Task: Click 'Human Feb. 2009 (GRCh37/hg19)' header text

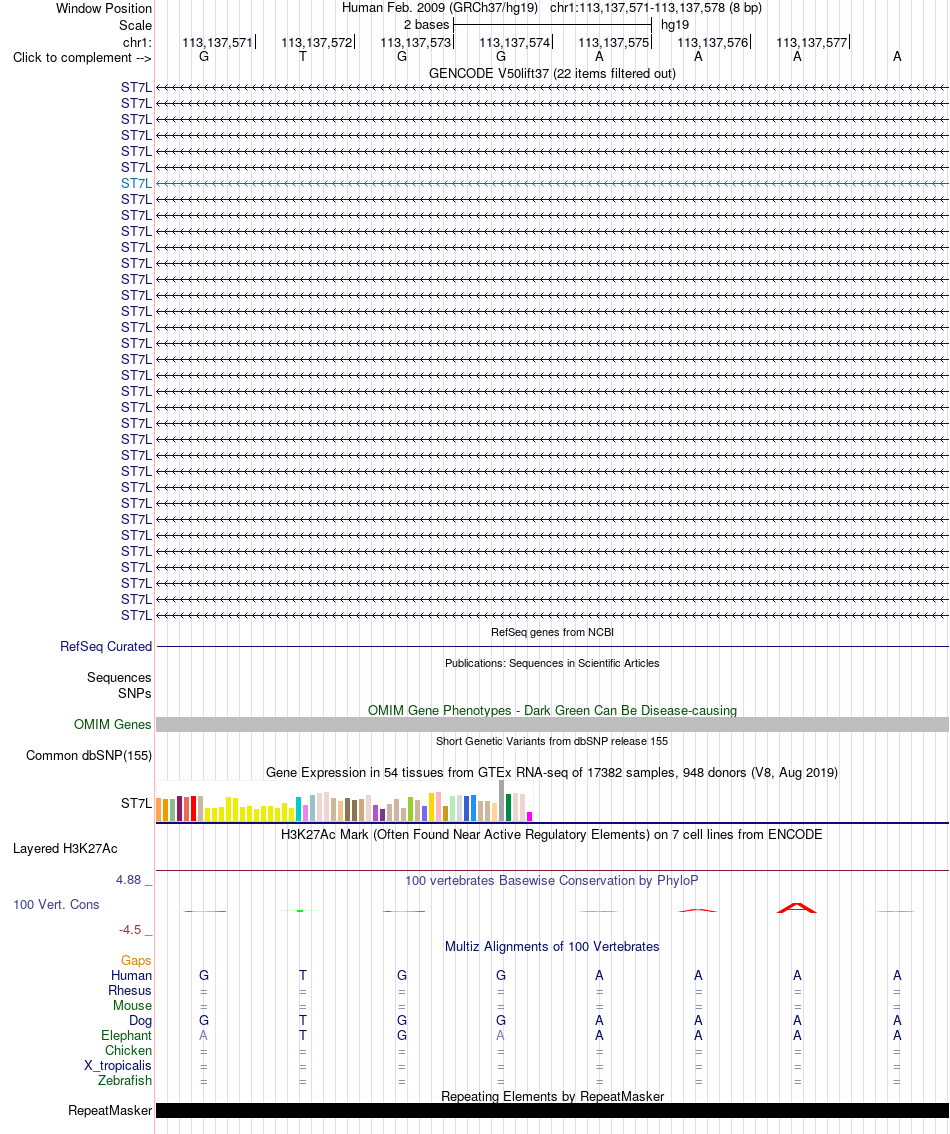Action: tap(440, 8)
